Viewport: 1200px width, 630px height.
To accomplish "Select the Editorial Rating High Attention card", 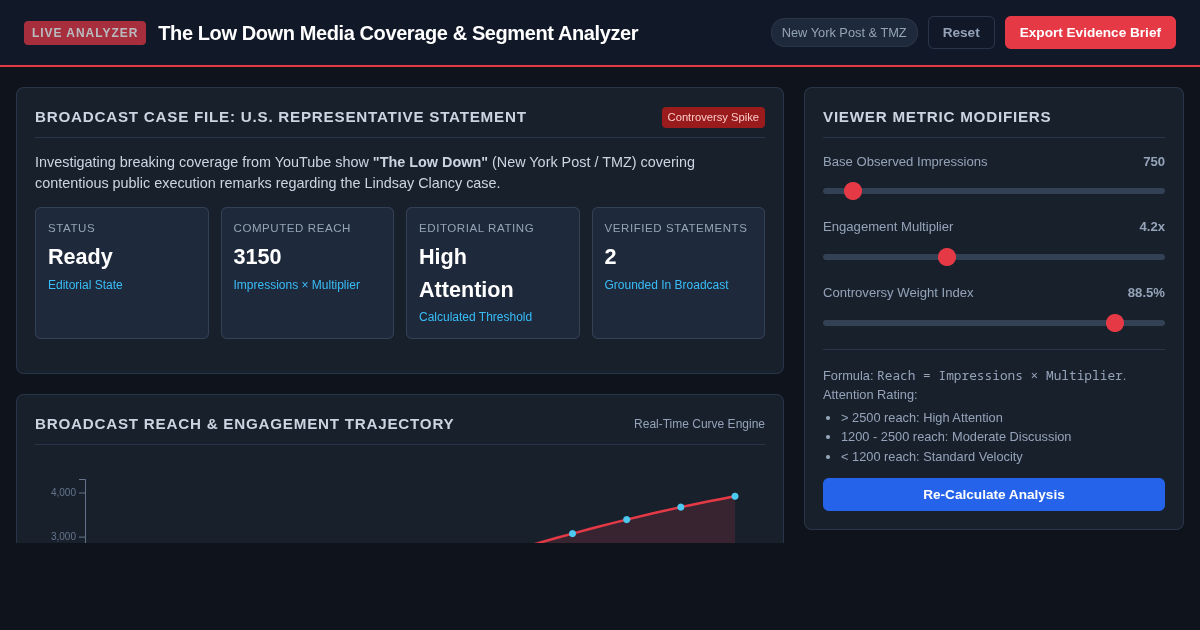I will click(x=493, y=273).
